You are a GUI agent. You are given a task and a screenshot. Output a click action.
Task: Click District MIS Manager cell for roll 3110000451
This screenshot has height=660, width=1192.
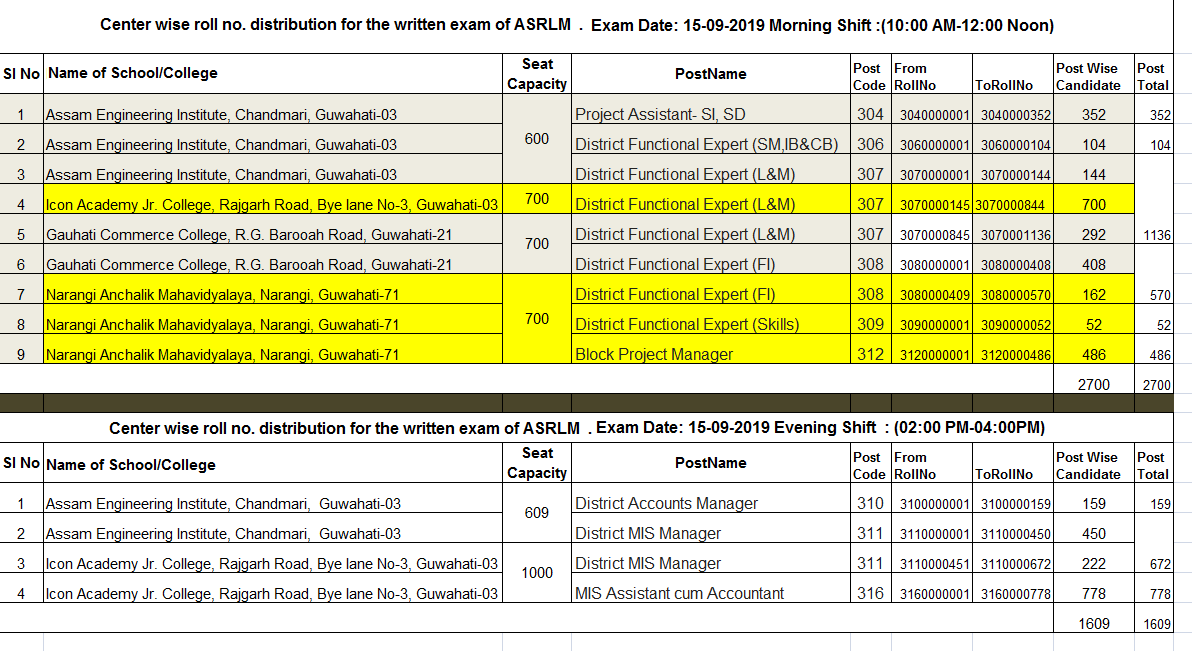pos(711,558)
